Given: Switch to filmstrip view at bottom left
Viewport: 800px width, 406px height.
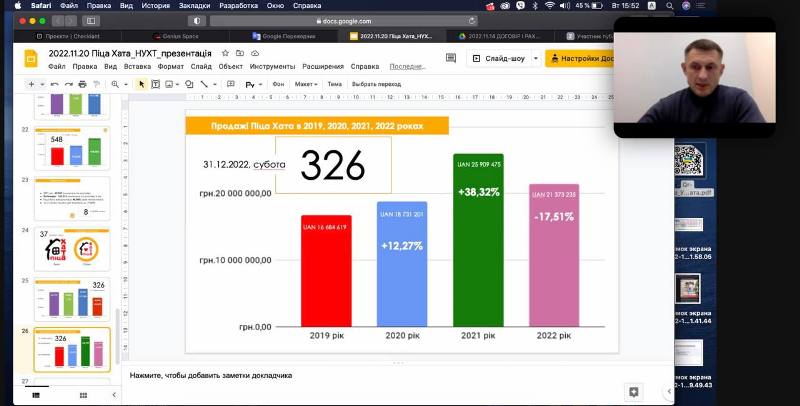Looking at the screenshot, I should click(37, 395).
